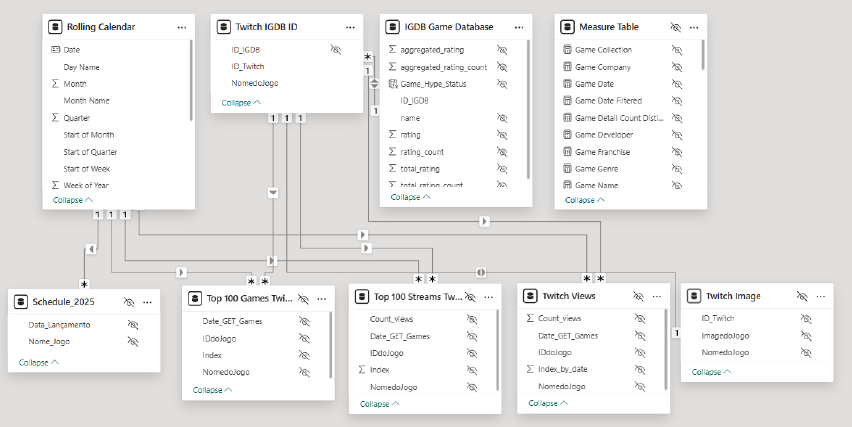Toggle the hidden eye icon for Data_Lançamento
The width and height of the screenshot is (852, 427).
(133, 325)
